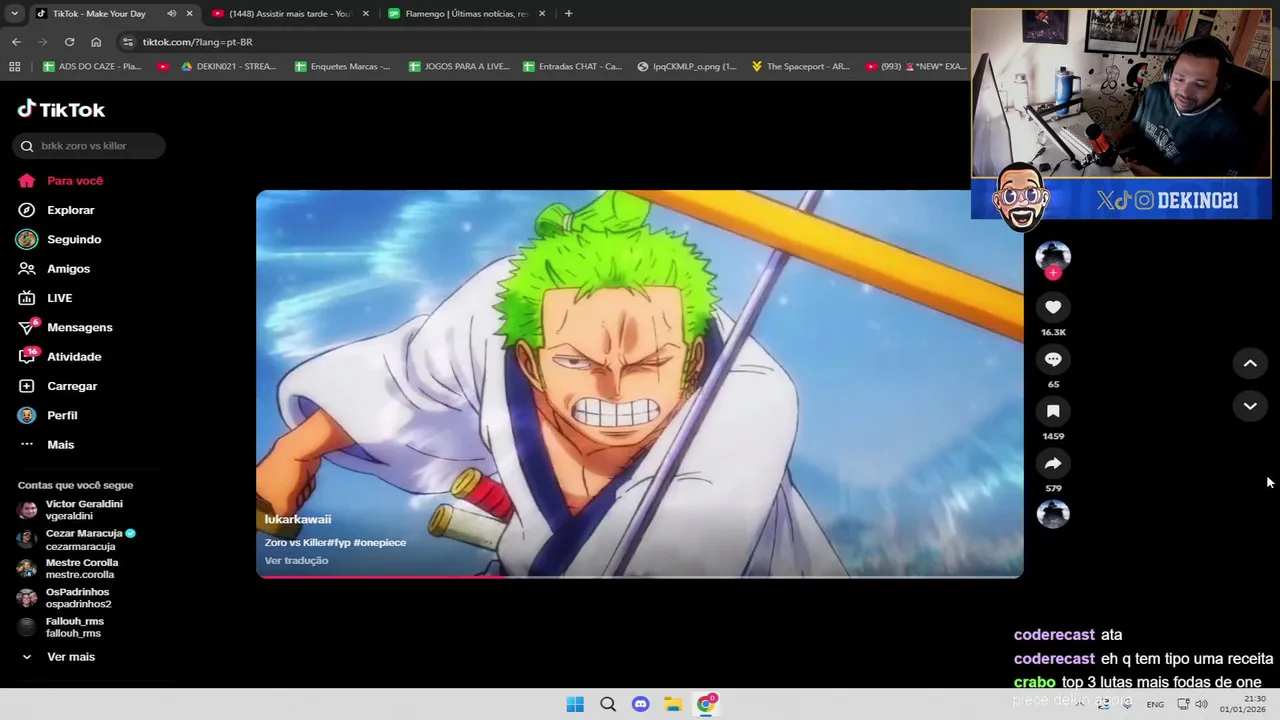Go to next video with down chevron

click(x=1250, y=406)
